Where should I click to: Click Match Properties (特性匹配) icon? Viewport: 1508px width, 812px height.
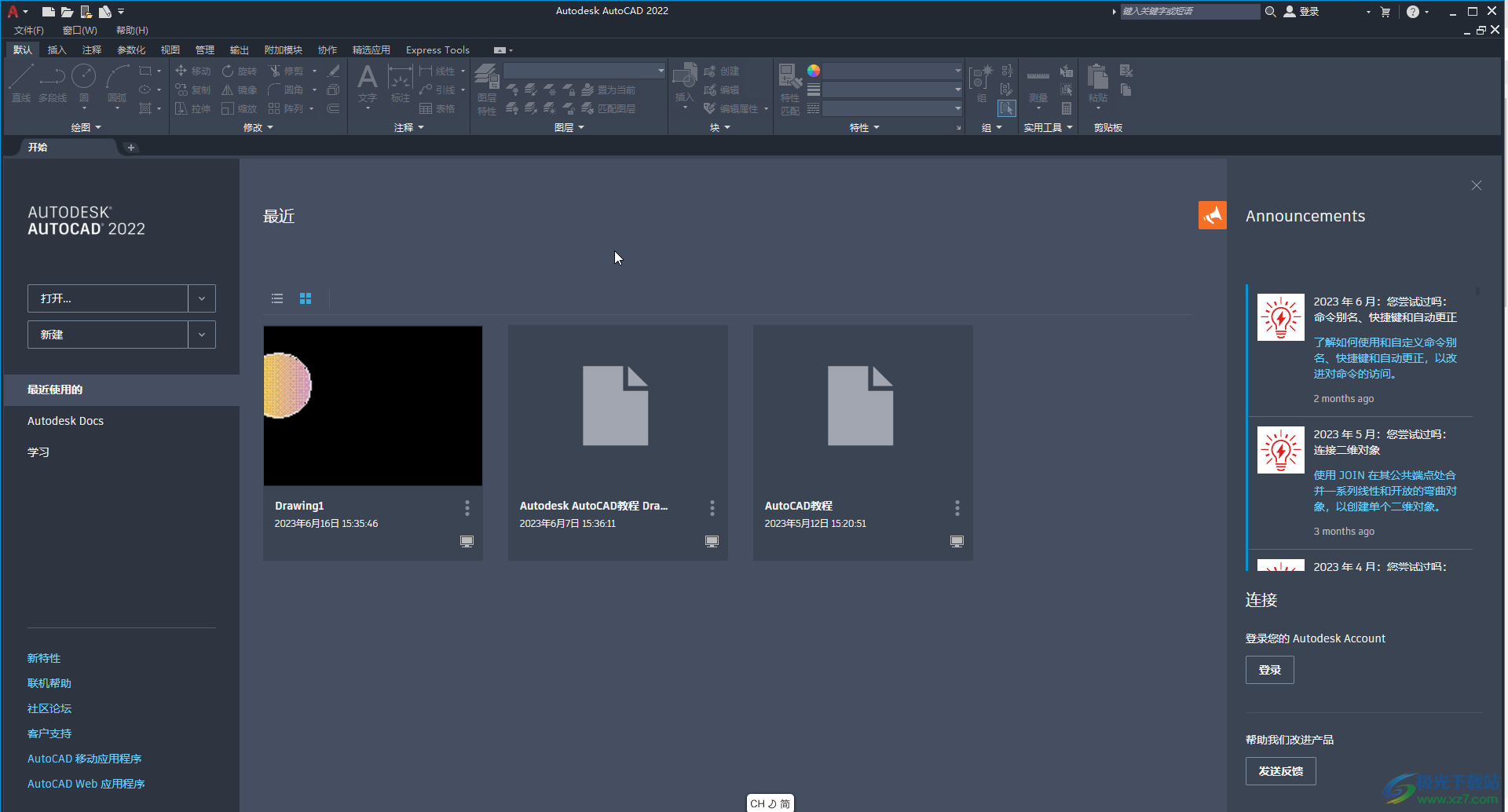790,90
